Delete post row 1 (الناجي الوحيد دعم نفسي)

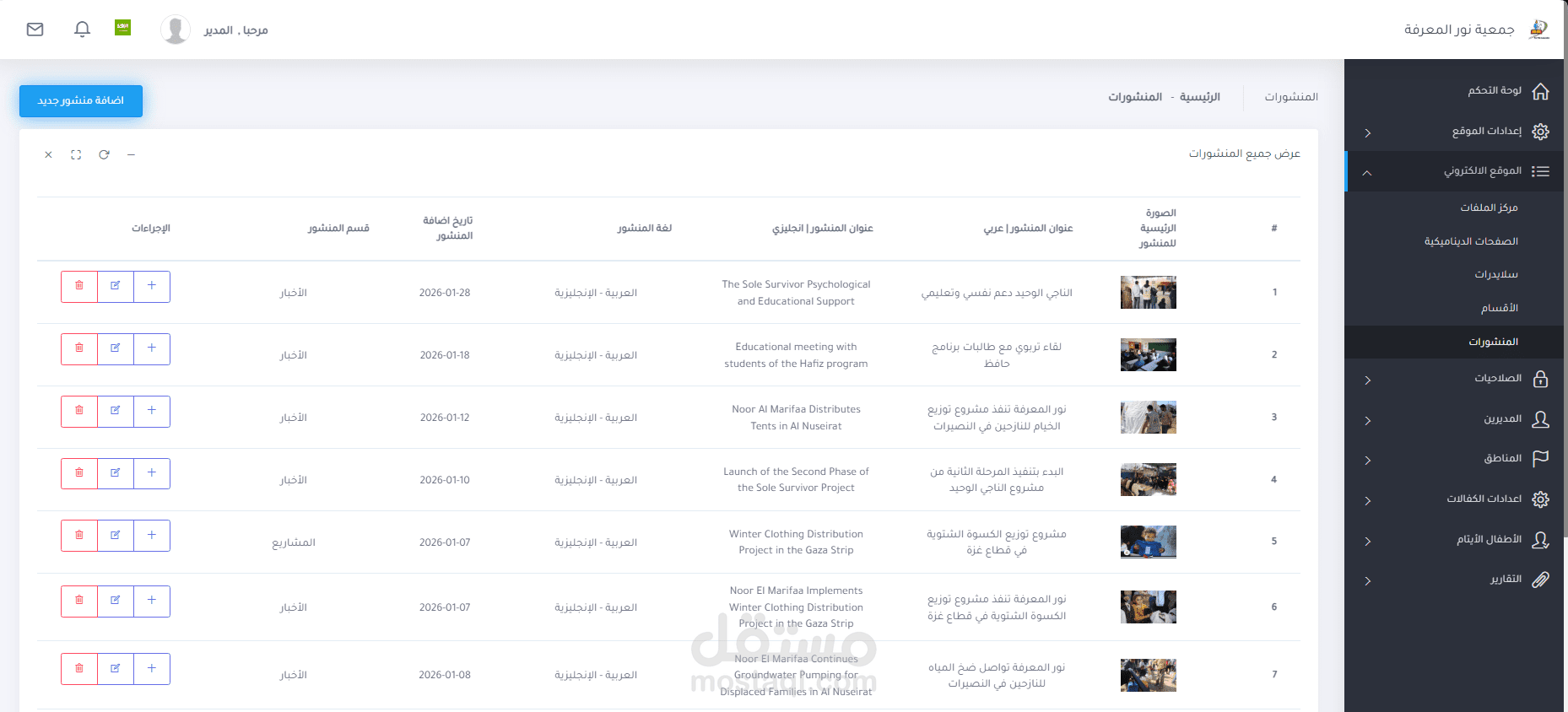(x=79, y=286)
